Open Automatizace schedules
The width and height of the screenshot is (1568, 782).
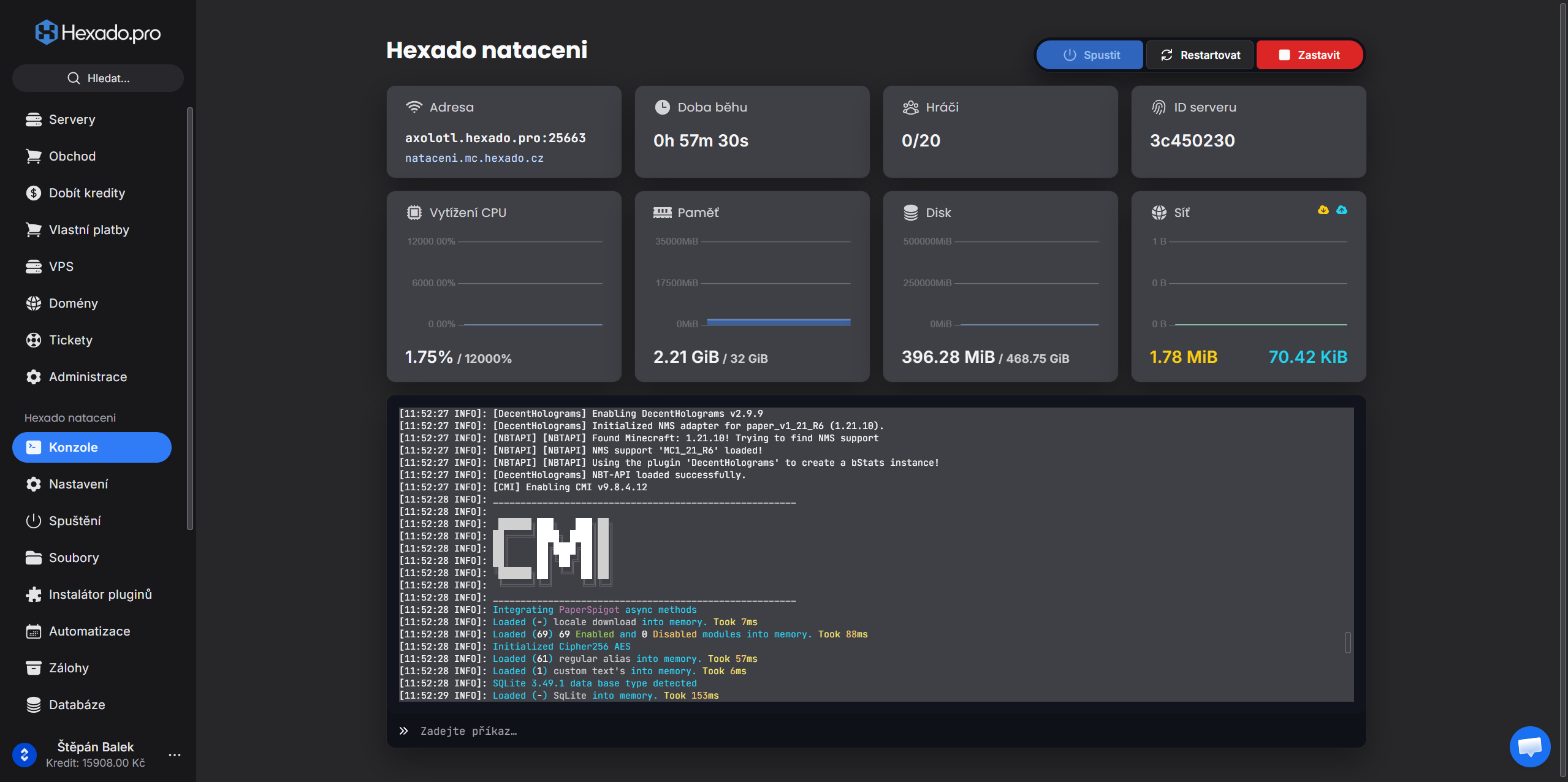coord(92,631)
